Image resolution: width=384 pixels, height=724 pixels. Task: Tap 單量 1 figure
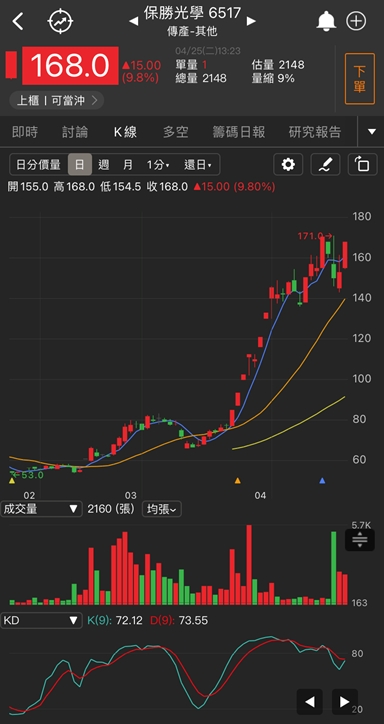tap(192, 65)
